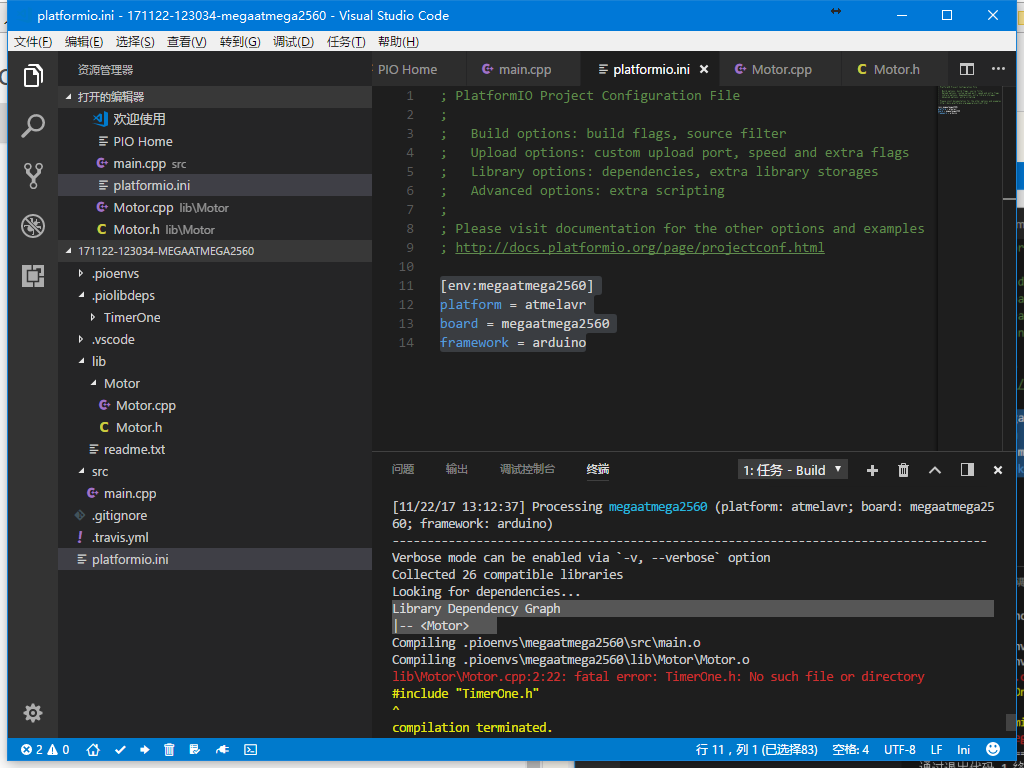Image resolution: width=1024 pixels, height=768 pixels.
Task: Open the Source Control view
Action: (33, 176)
